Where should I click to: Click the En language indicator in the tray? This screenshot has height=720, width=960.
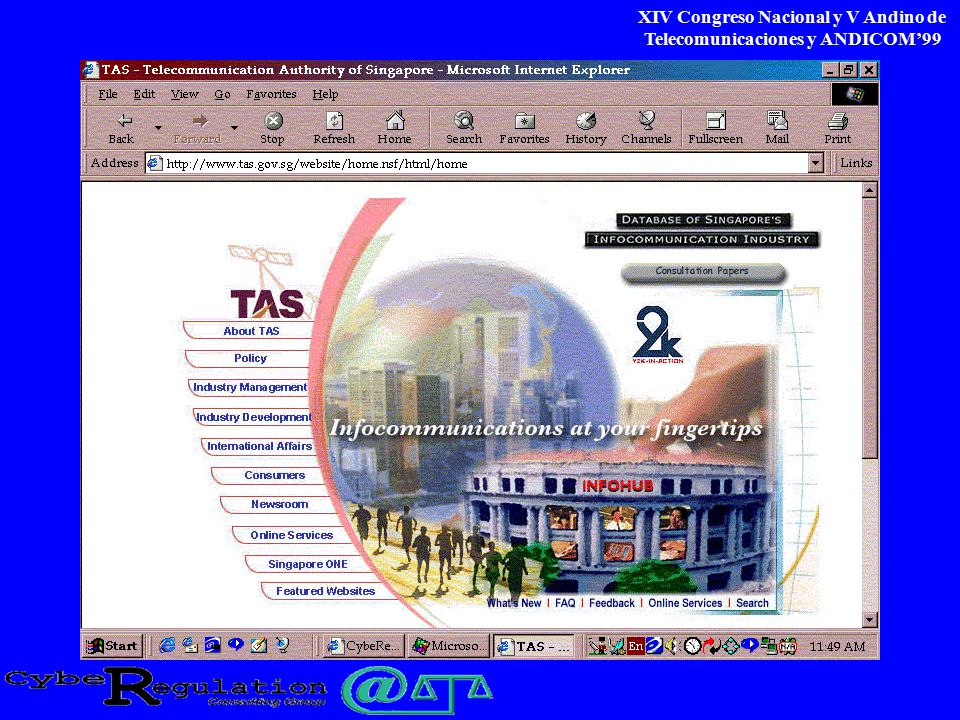click(636, 646)
